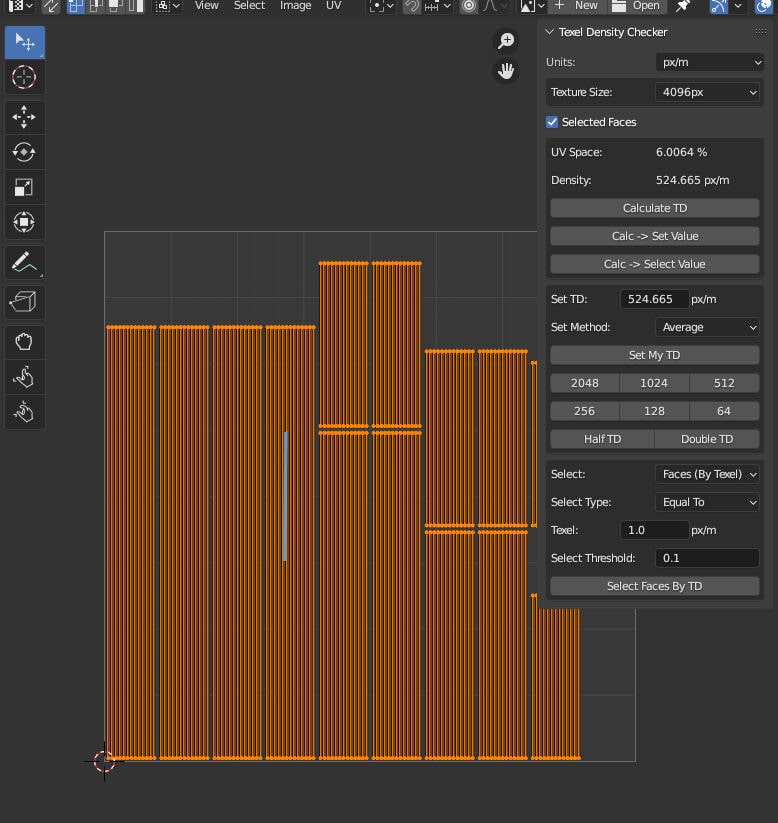Set texel density preset 64
778x823 pixels.
[724, 411]
